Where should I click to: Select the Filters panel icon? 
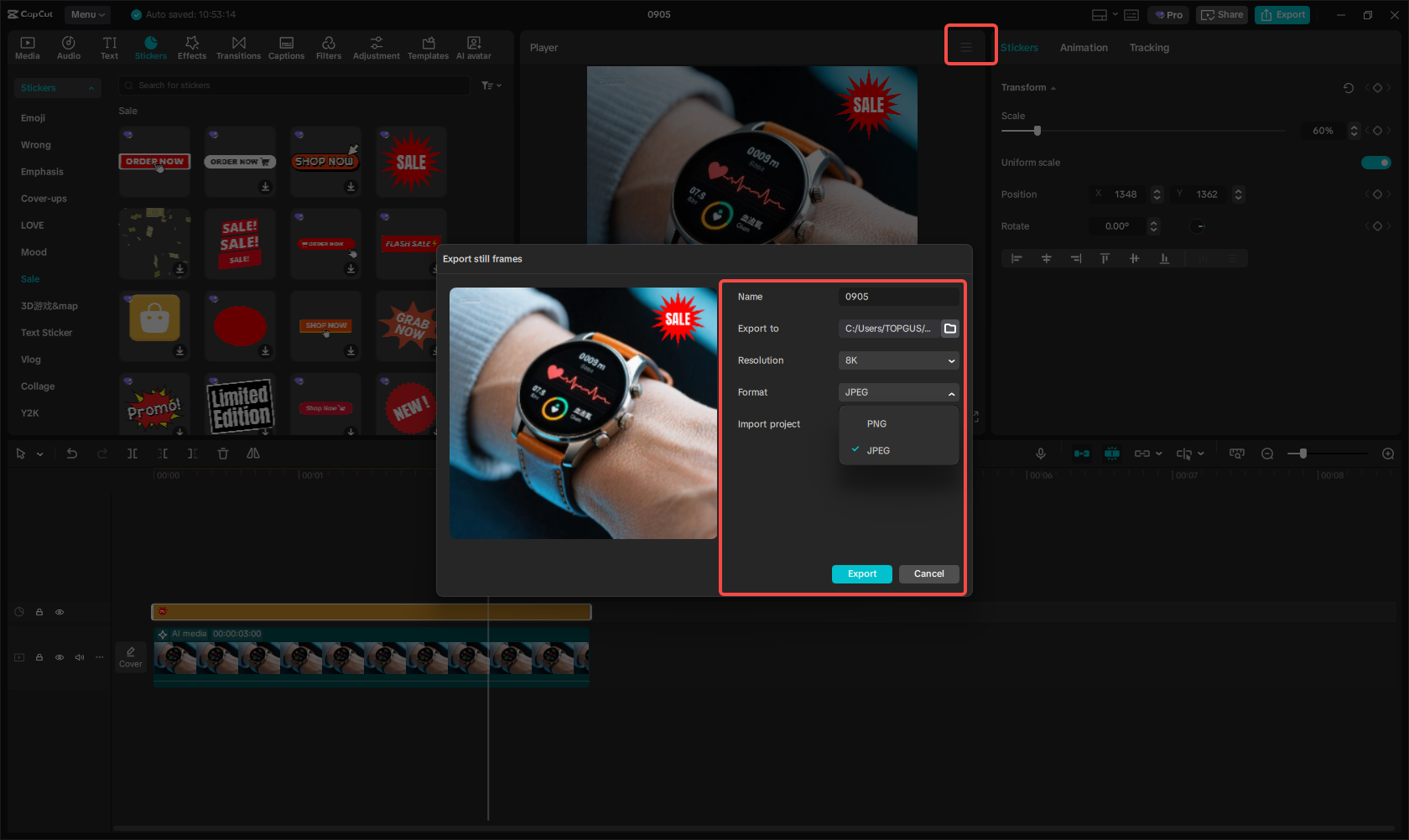point(328,46)
